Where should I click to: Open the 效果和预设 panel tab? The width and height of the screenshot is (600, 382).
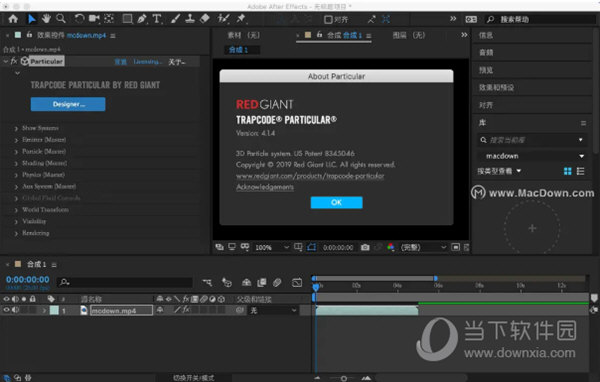(x=496, y=87)
